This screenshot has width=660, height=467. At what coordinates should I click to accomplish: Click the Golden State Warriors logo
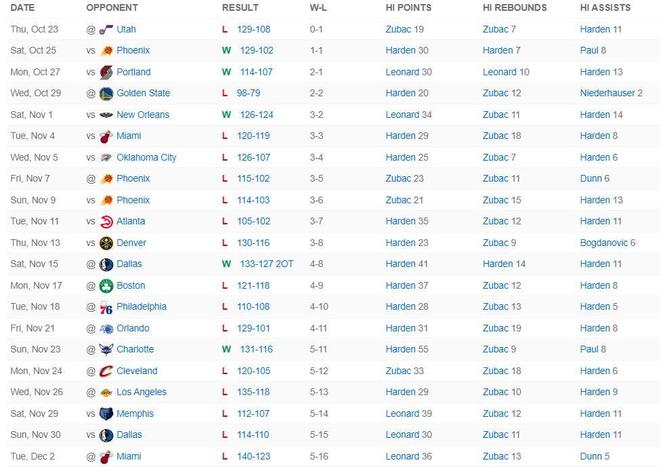(x=106, y=93)
